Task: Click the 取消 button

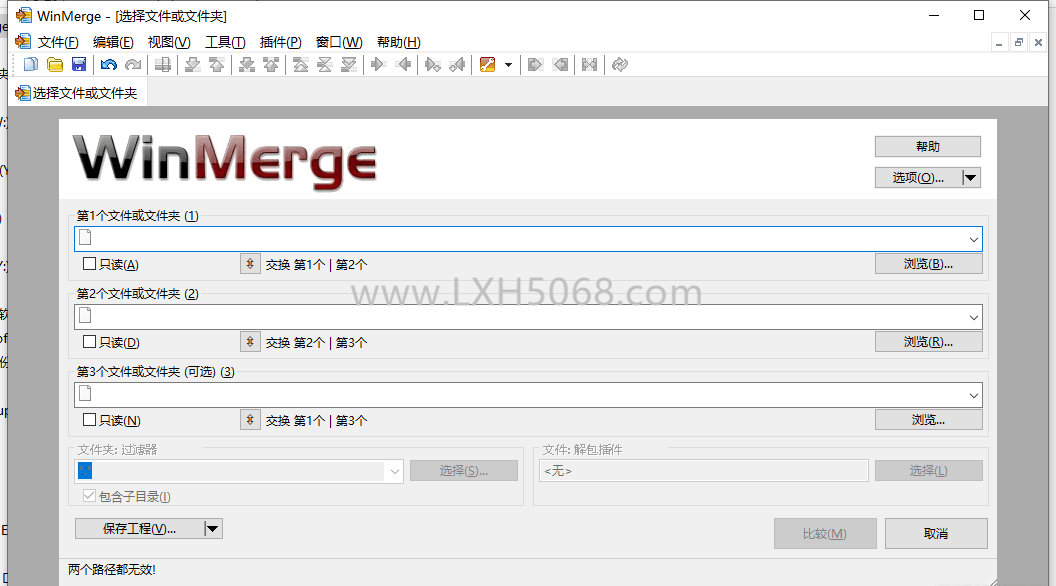Action: tap(936, 533)
